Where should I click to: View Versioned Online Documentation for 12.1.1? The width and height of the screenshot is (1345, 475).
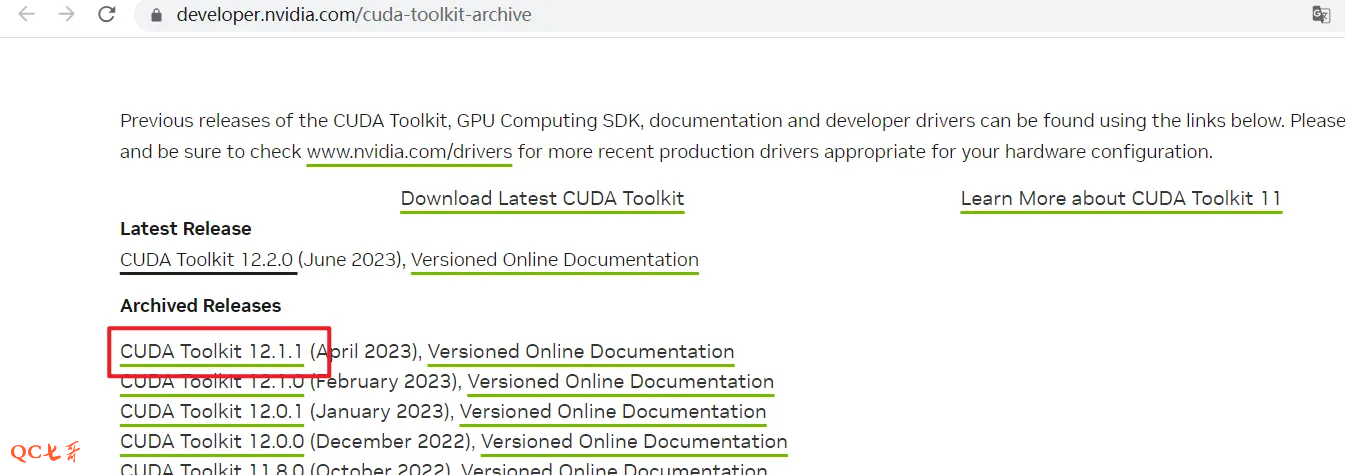580,351
